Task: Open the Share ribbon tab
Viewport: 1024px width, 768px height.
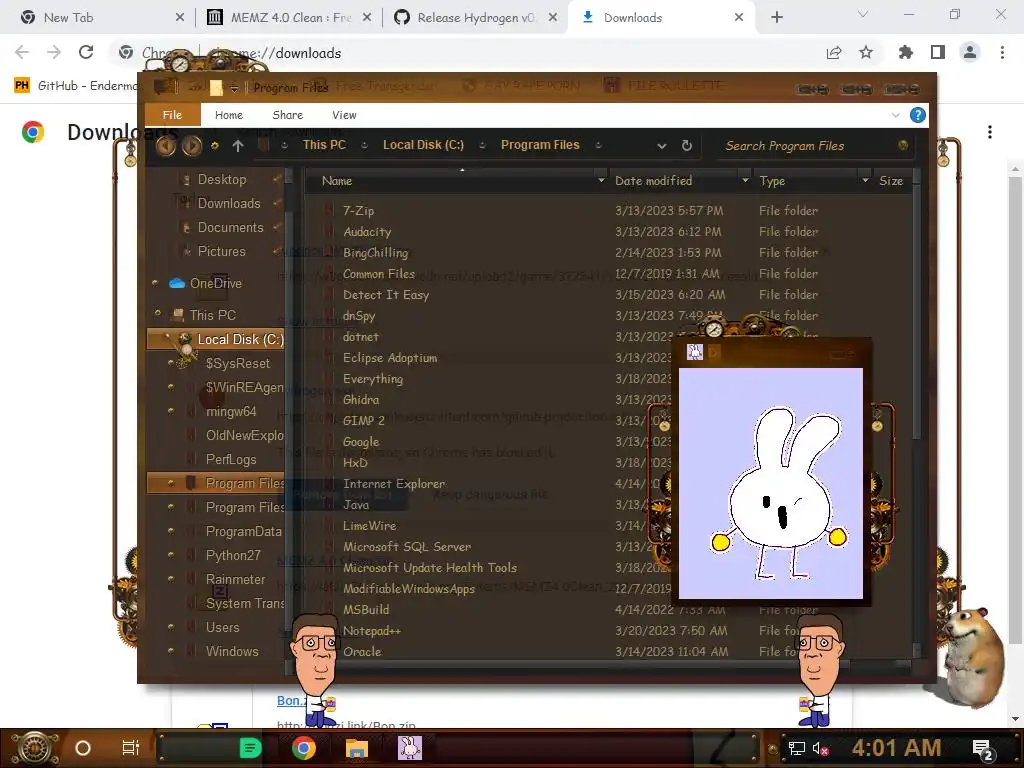Action: (x=287, y=115)
